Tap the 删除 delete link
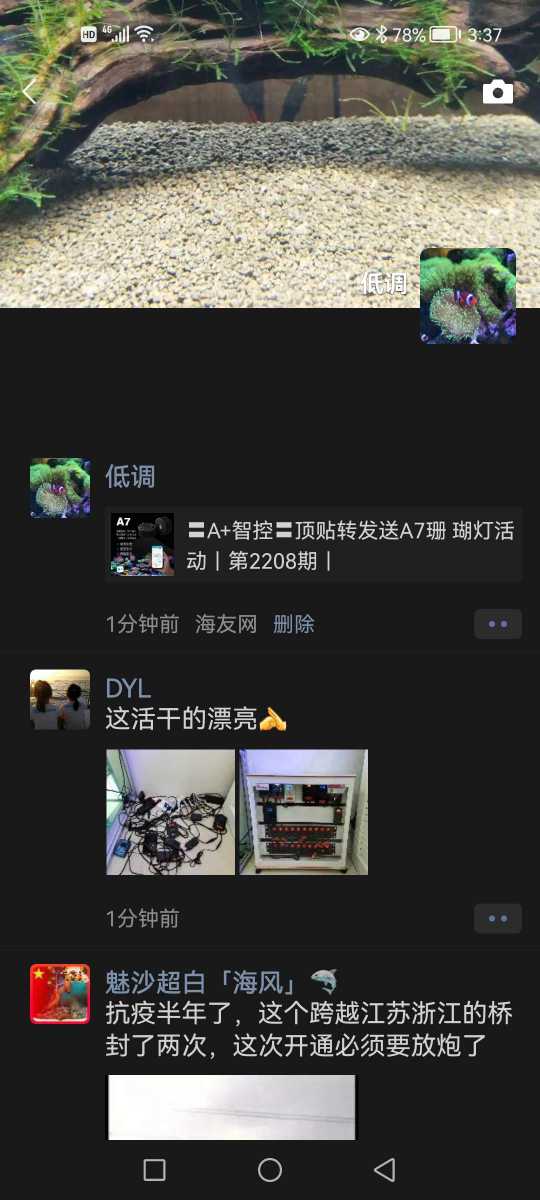 pos(294,624)
